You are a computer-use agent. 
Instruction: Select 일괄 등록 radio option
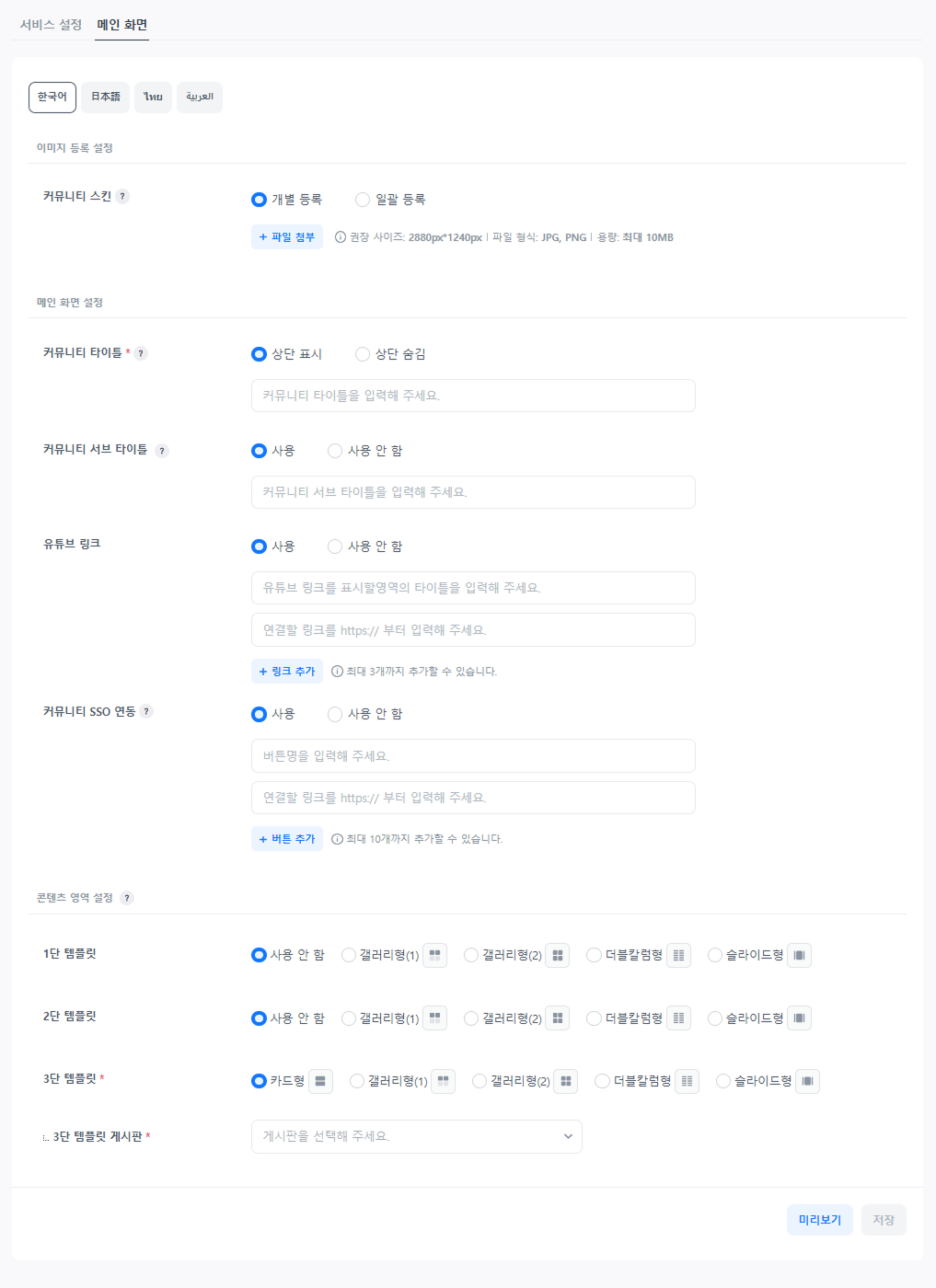pos(363,200)
